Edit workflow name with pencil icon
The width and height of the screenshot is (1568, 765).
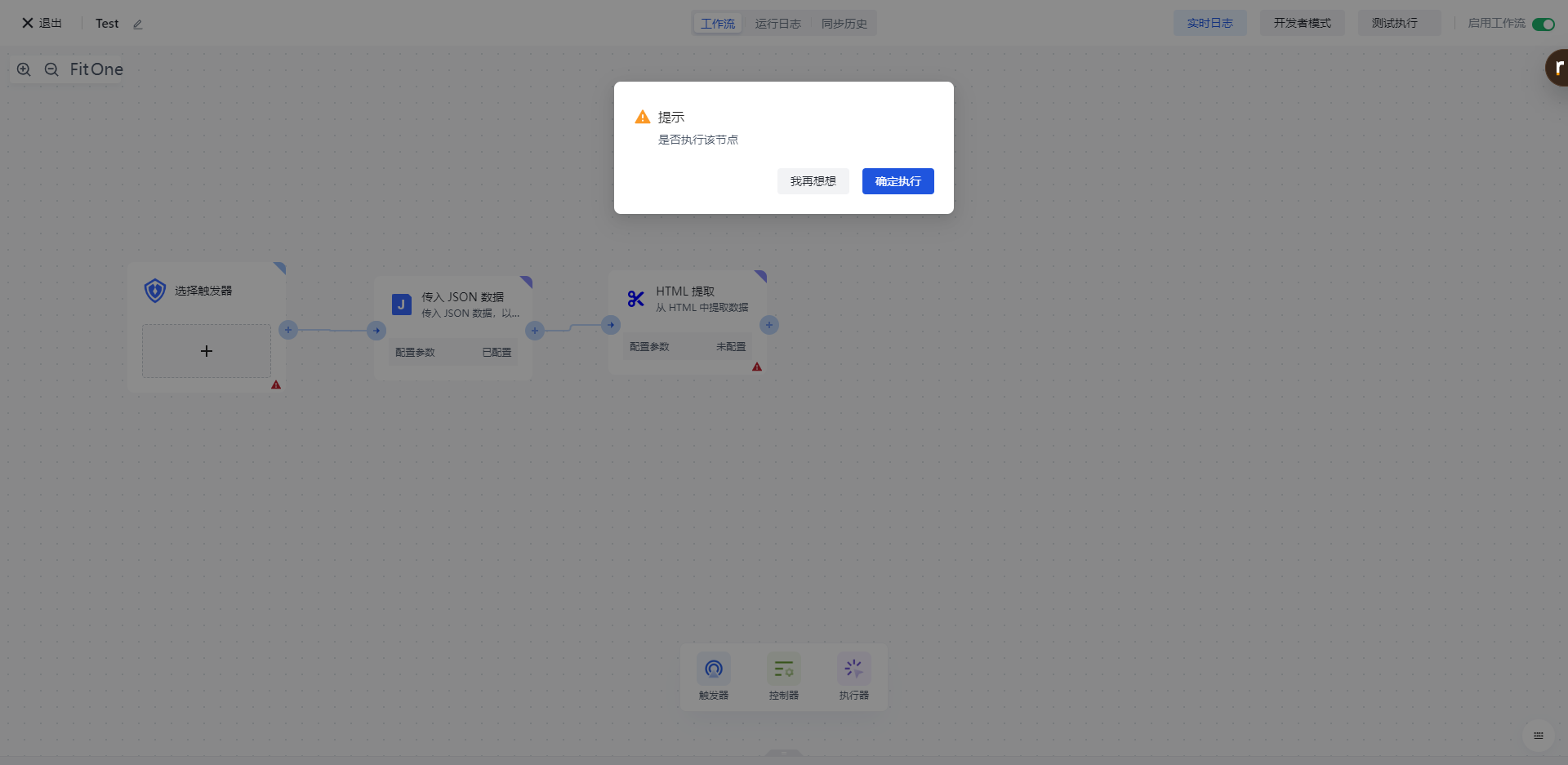pos(138,24)
